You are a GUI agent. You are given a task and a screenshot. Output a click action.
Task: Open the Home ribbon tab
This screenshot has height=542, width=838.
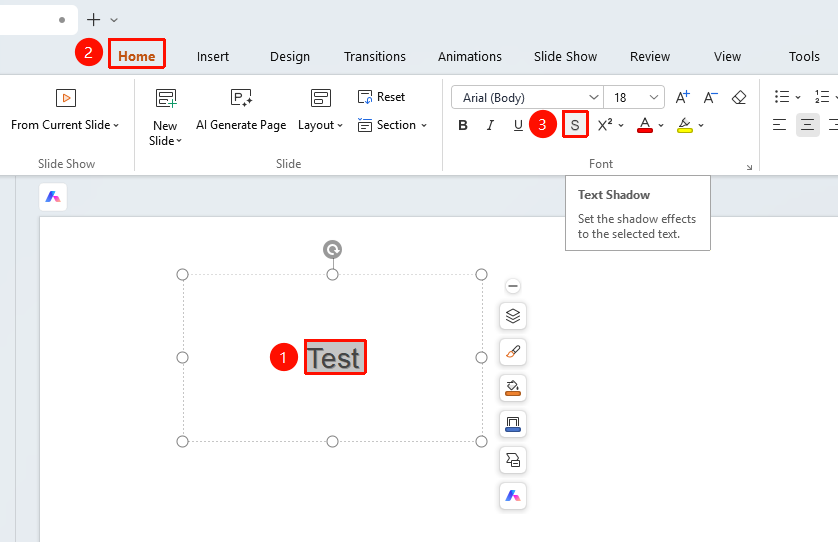click(137, 56)
